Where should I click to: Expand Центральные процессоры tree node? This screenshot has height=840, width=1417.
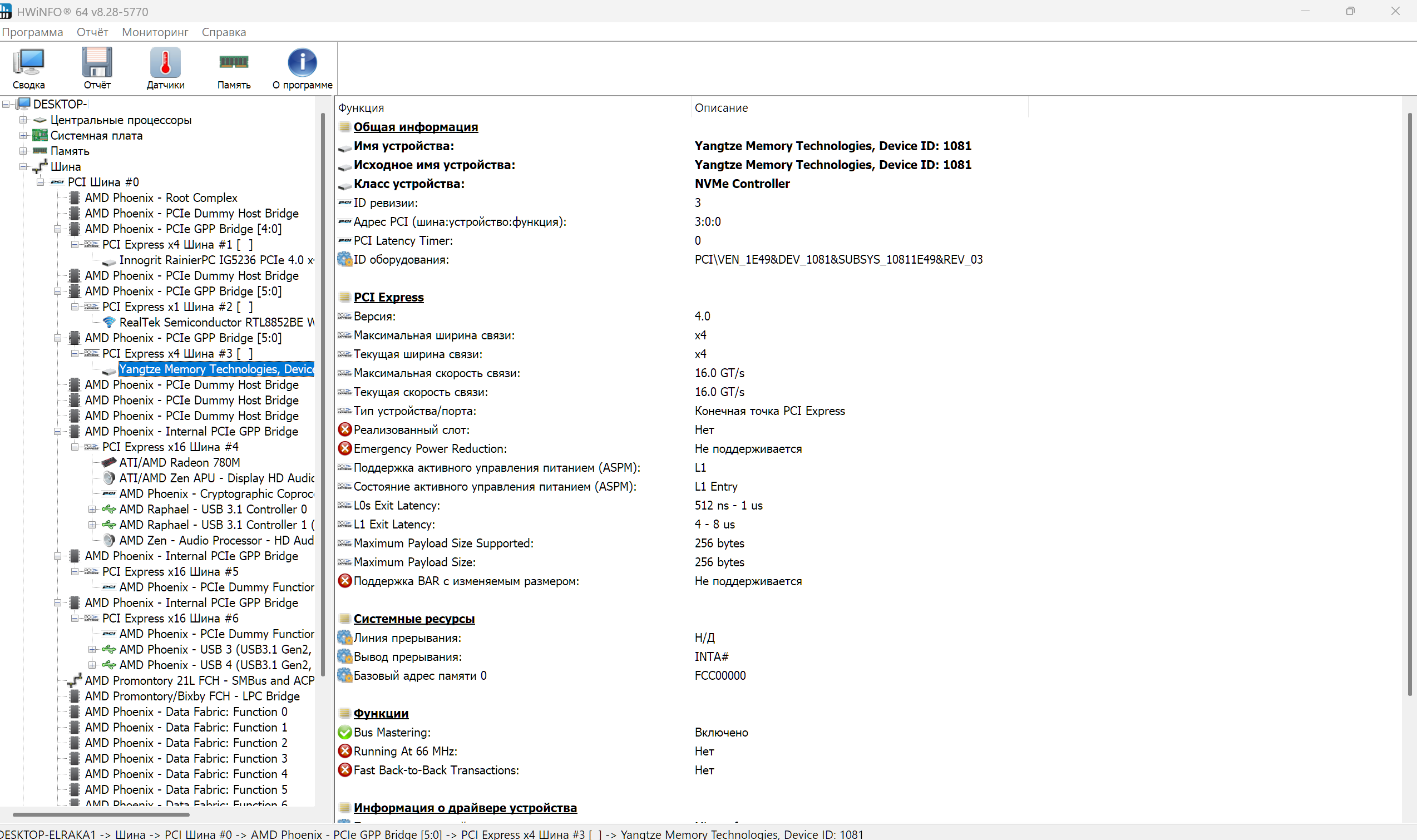(23, 120)
